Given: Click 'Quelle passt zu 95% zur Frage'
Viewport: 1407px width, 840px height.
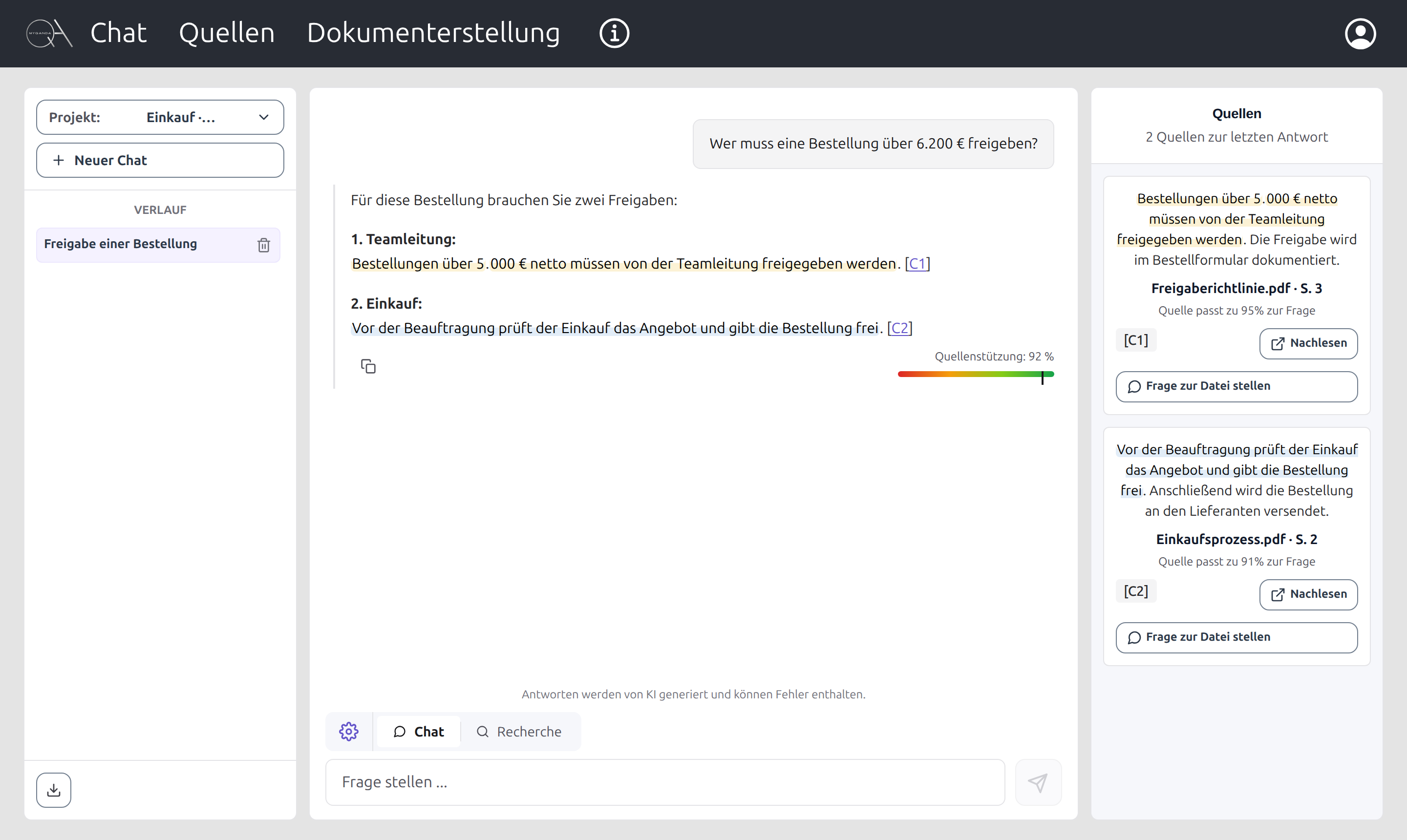Looking at the screenshot, I should 1236,310.
